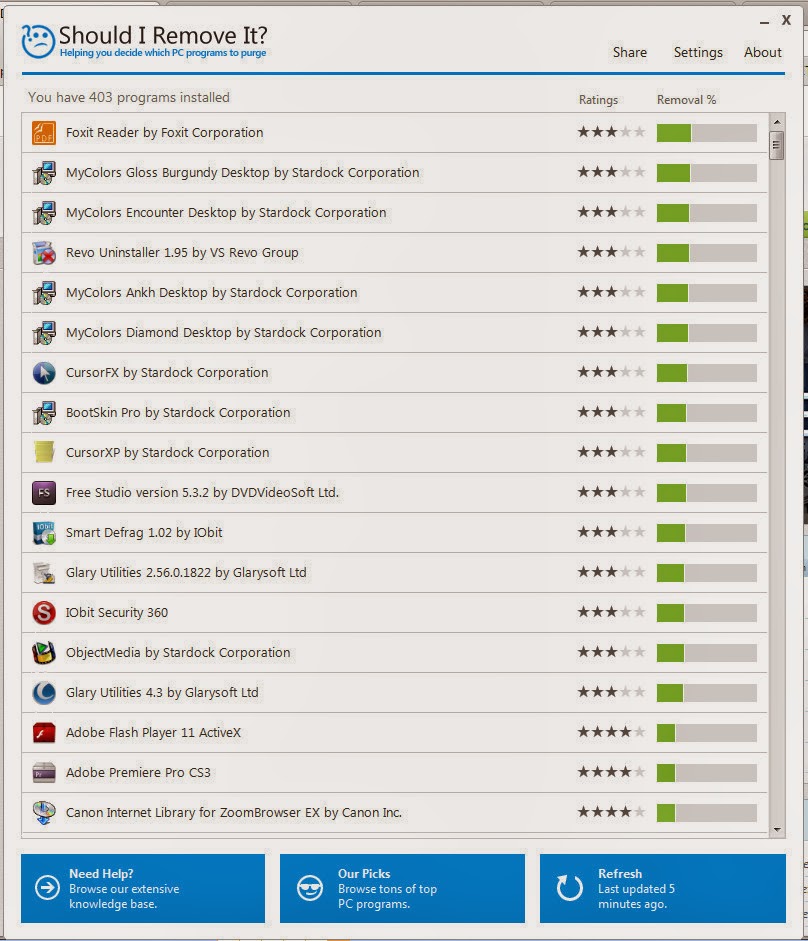Screen dimensions: 808x941
Task: Click the MyColors Gloss Burgundy Desktop icon
Action: click(x=44, y=173)
